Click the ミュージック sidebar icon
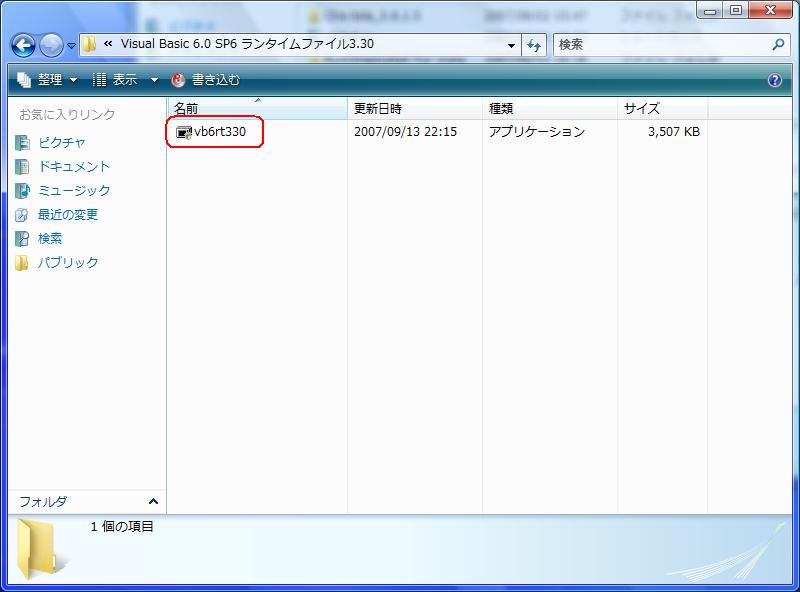This screenshot has width=800, height=592. point(22,191)
